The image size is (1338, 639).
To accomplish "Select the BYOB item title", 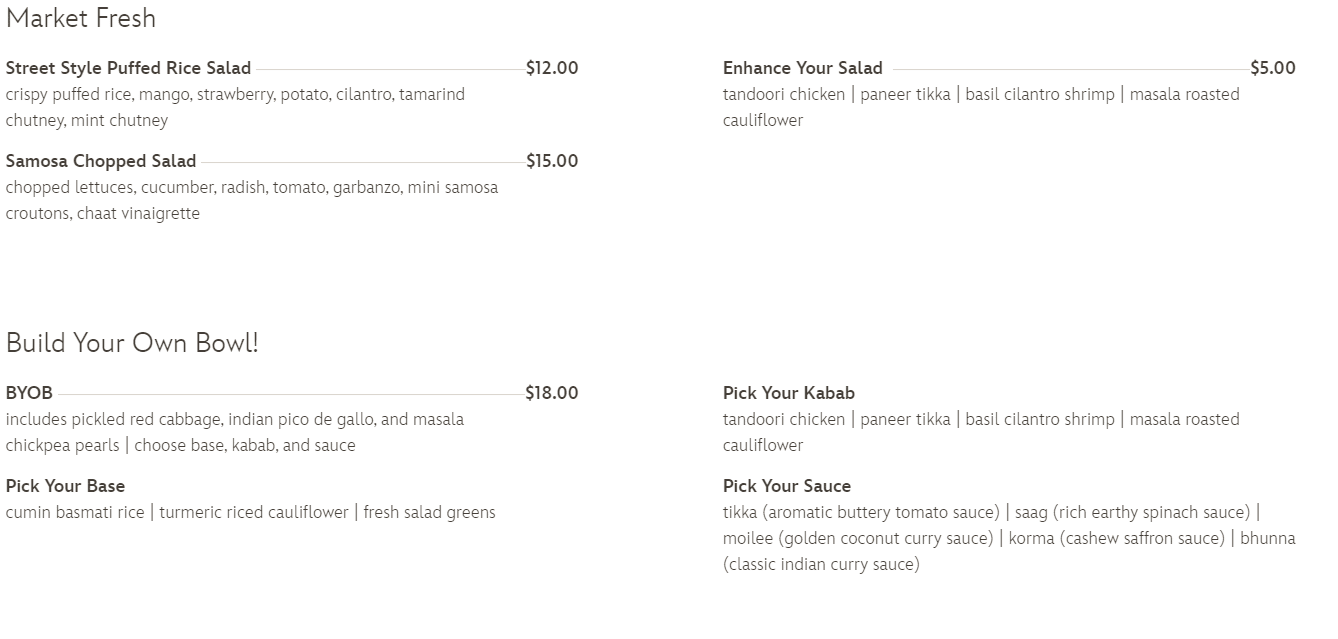I will click(x=29, y=393).
